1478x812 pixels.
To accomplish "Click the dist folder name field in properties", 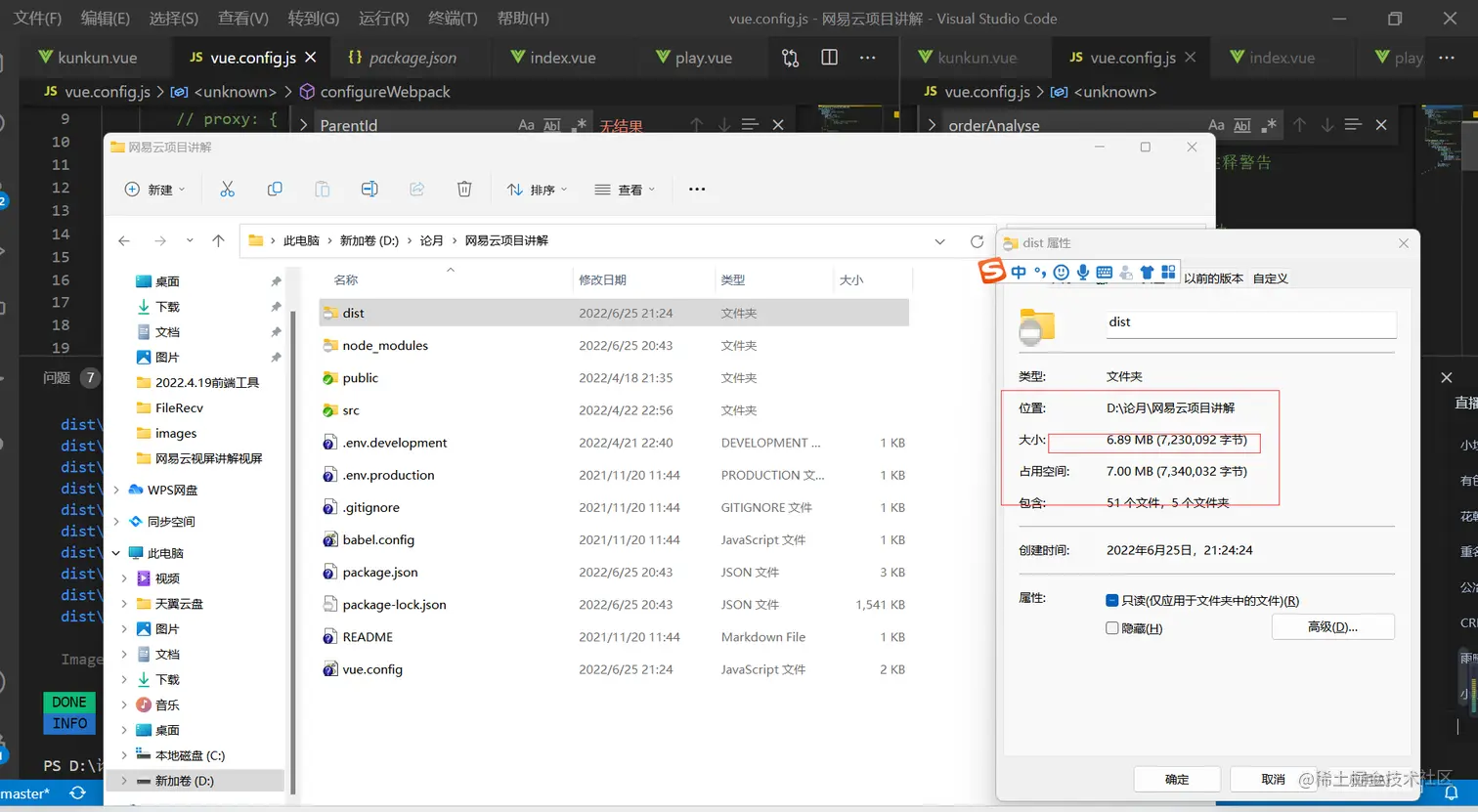I will 1250,323.
